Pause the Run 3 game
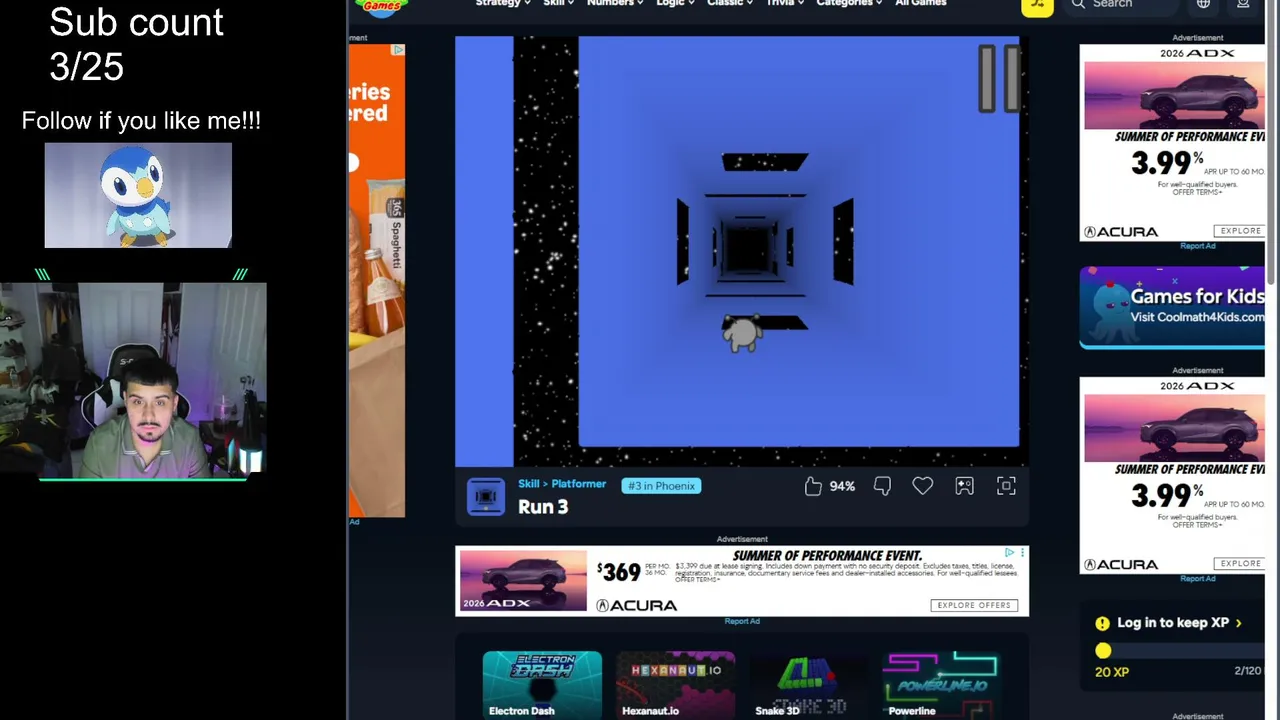The image size is (1280, 720). [x=998, y=78]
